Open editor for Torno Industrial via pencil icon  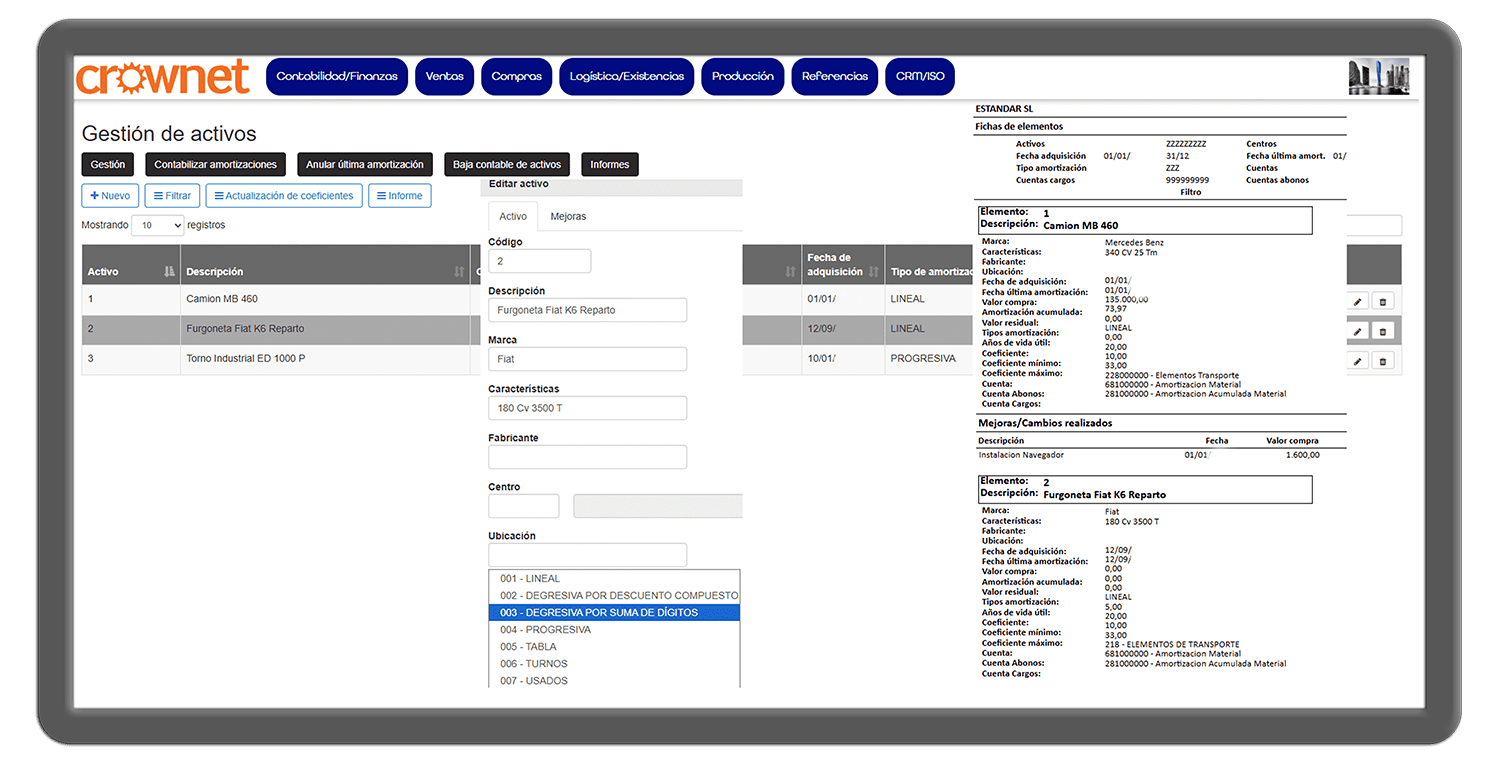(x=1357, y=361)
